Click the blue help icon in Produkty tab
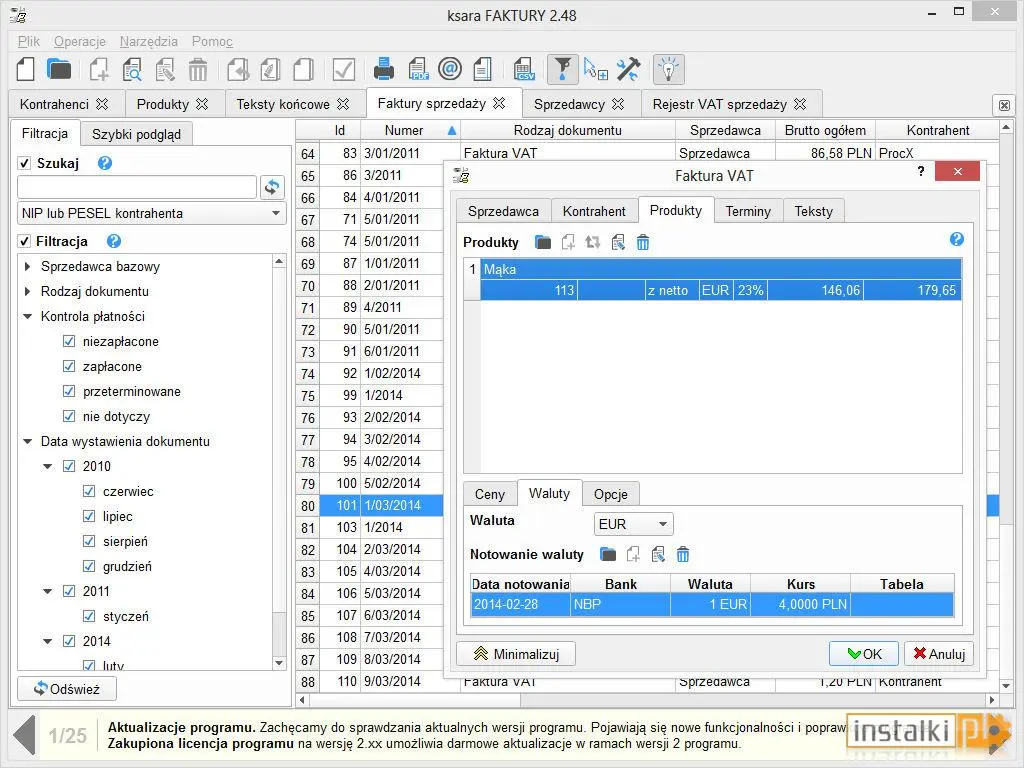This screenshot has height=768, width=1024. tap(957, 239)
